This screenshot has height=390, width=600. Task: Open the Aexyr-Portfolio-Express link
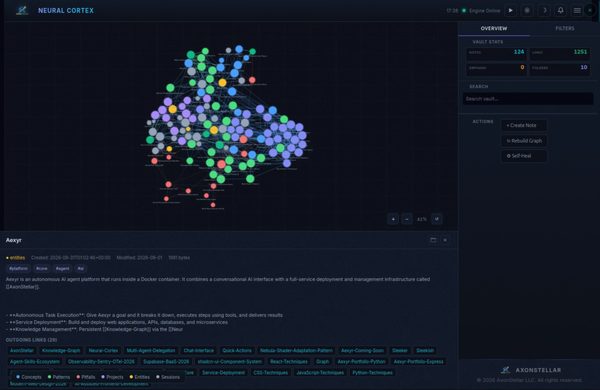(x=418, y=361)
